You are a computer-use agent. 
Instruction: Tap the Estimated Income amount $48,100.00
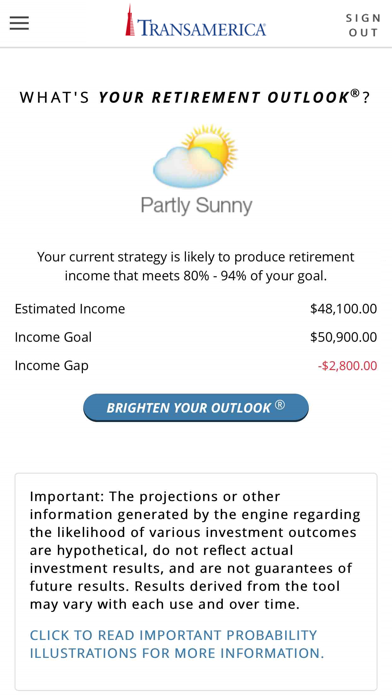pyautogui.click(x=344, y=308)
